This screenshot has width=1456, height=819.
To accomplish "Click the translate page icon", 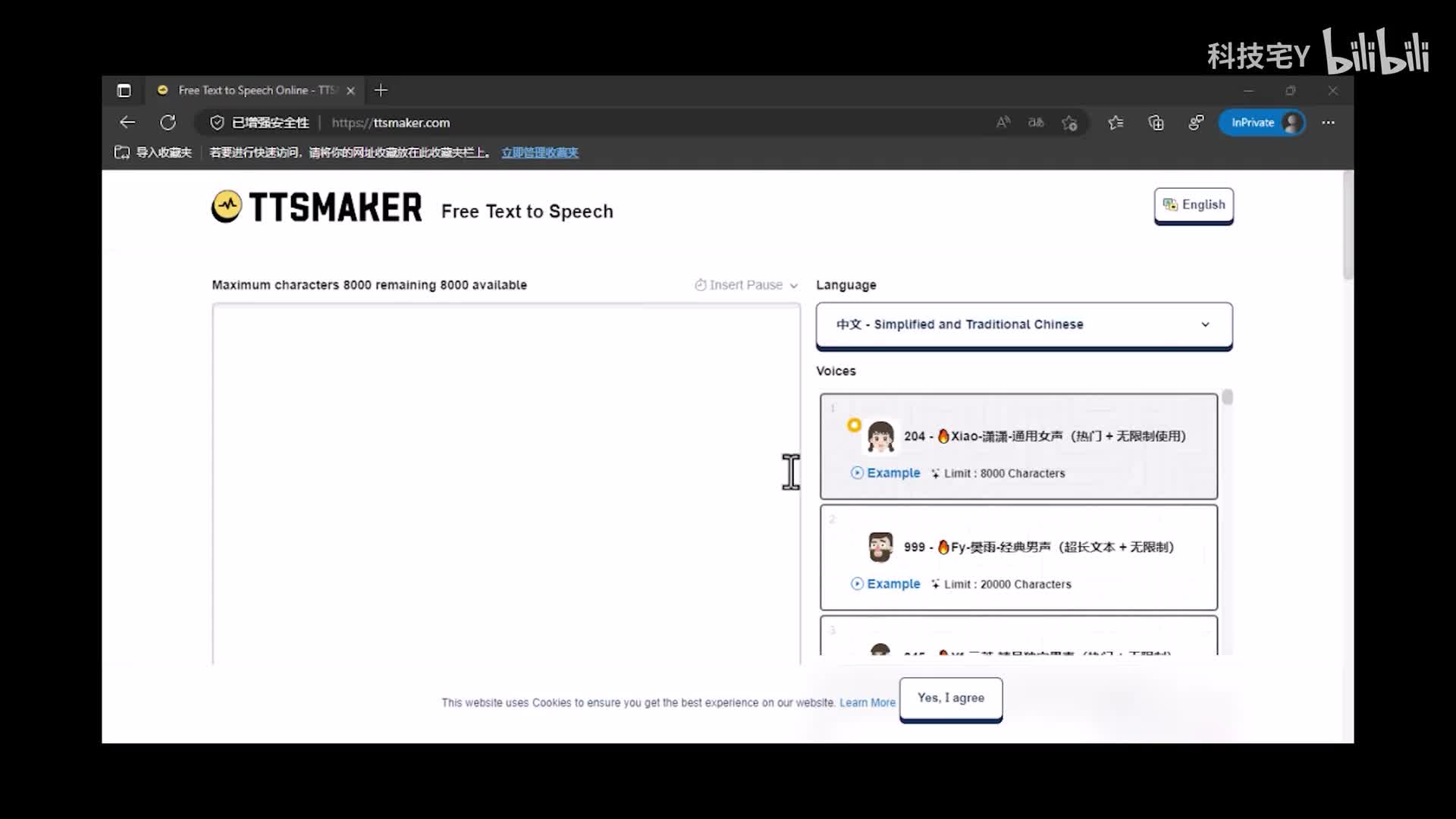I will [1036, 122].
